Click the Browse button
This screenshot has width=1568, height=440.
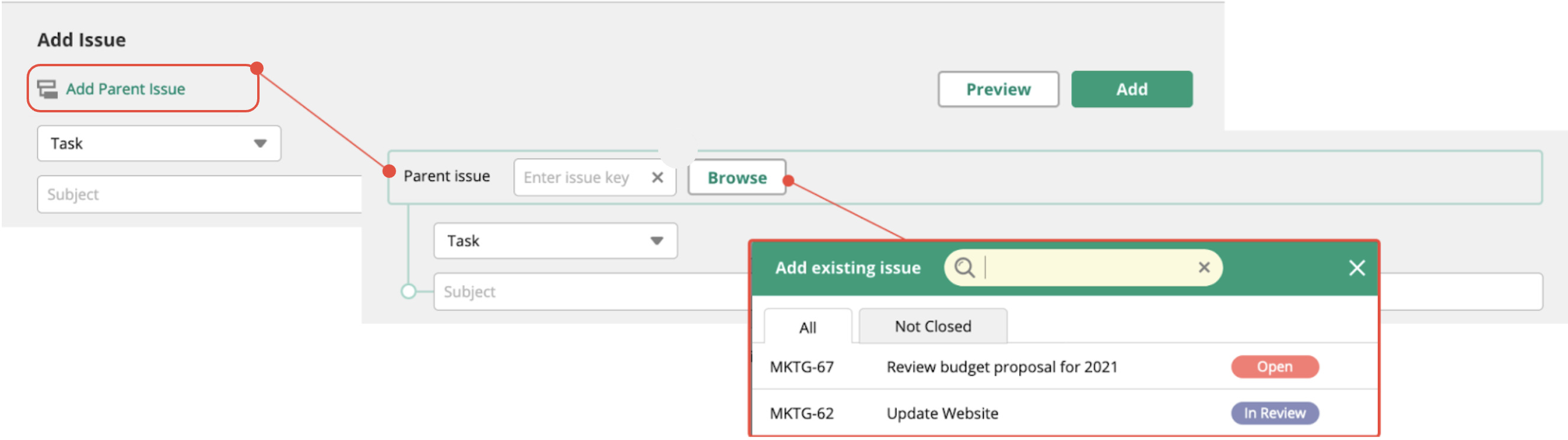click(x=737, y=177)
